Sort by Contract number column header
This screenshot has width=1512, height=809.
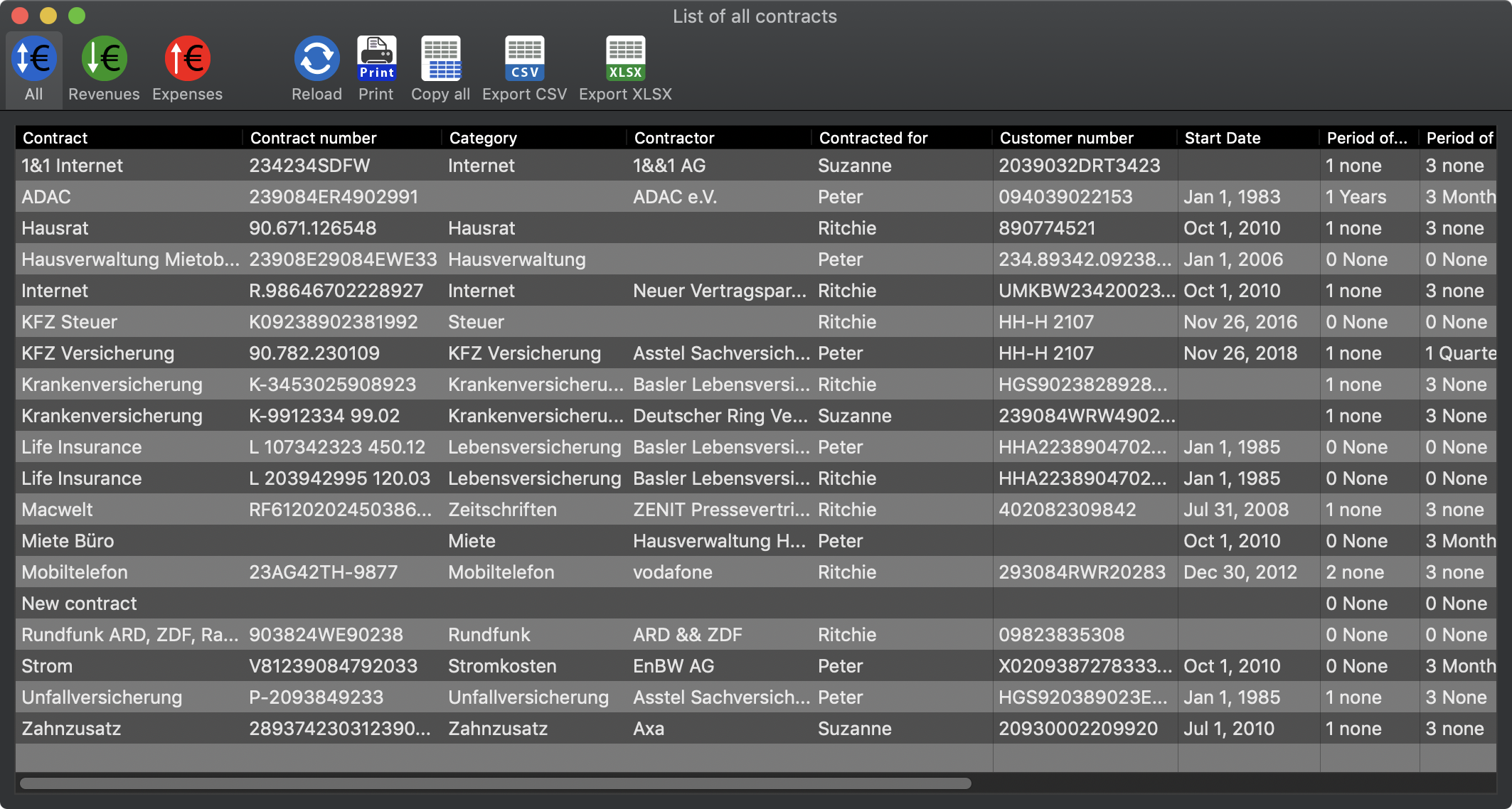click(x=342, y=138)
